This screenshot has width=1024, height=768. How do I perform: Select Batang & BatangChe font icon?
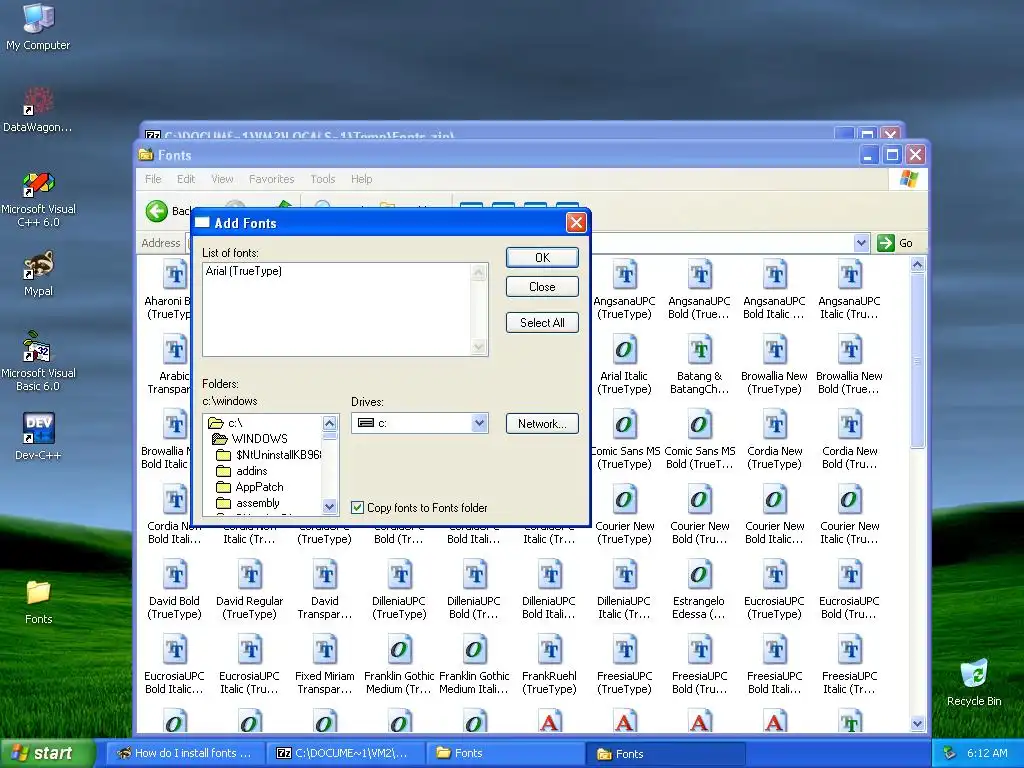[x=699, y=364]
